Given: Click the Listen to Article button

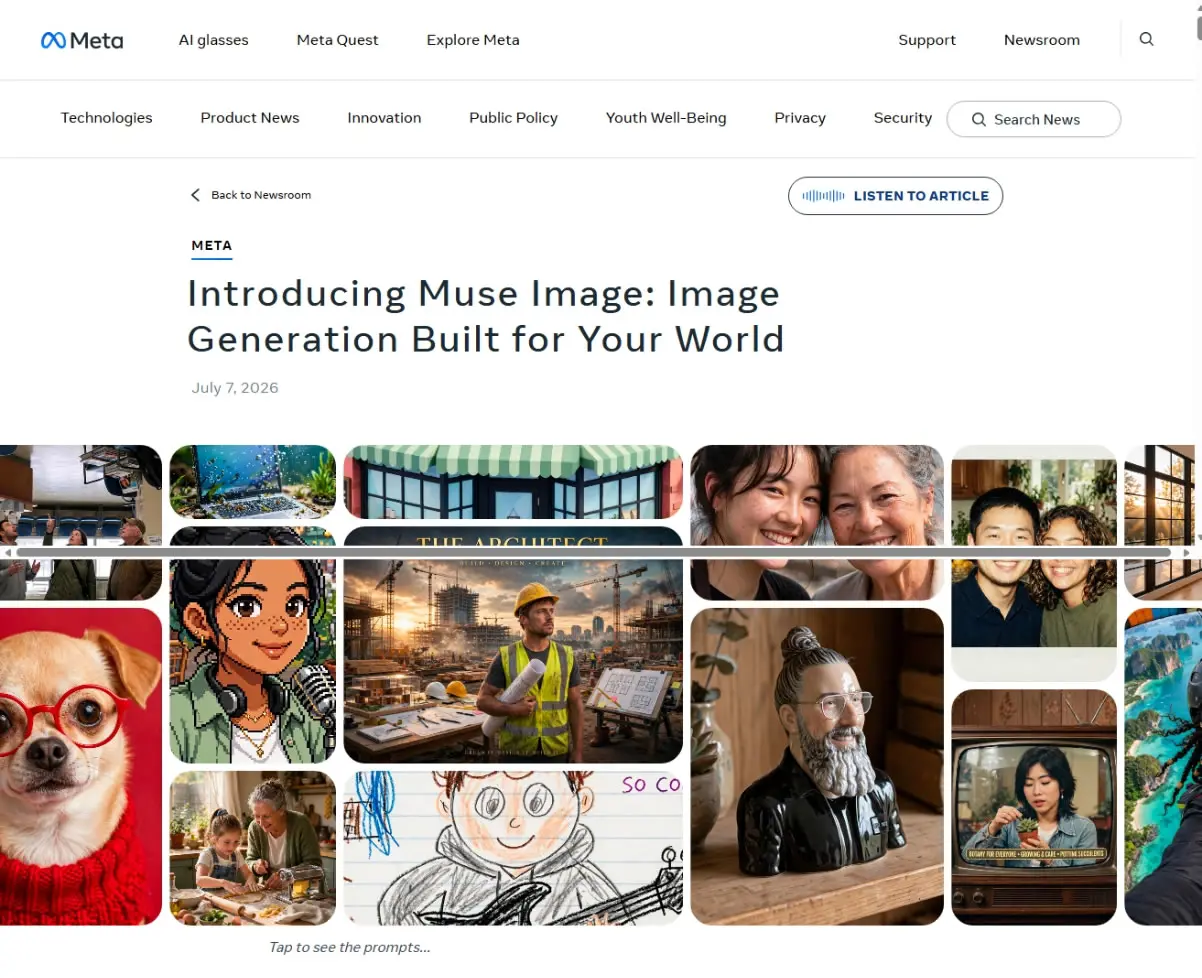Looking at the screenshot, I should 896,196.
